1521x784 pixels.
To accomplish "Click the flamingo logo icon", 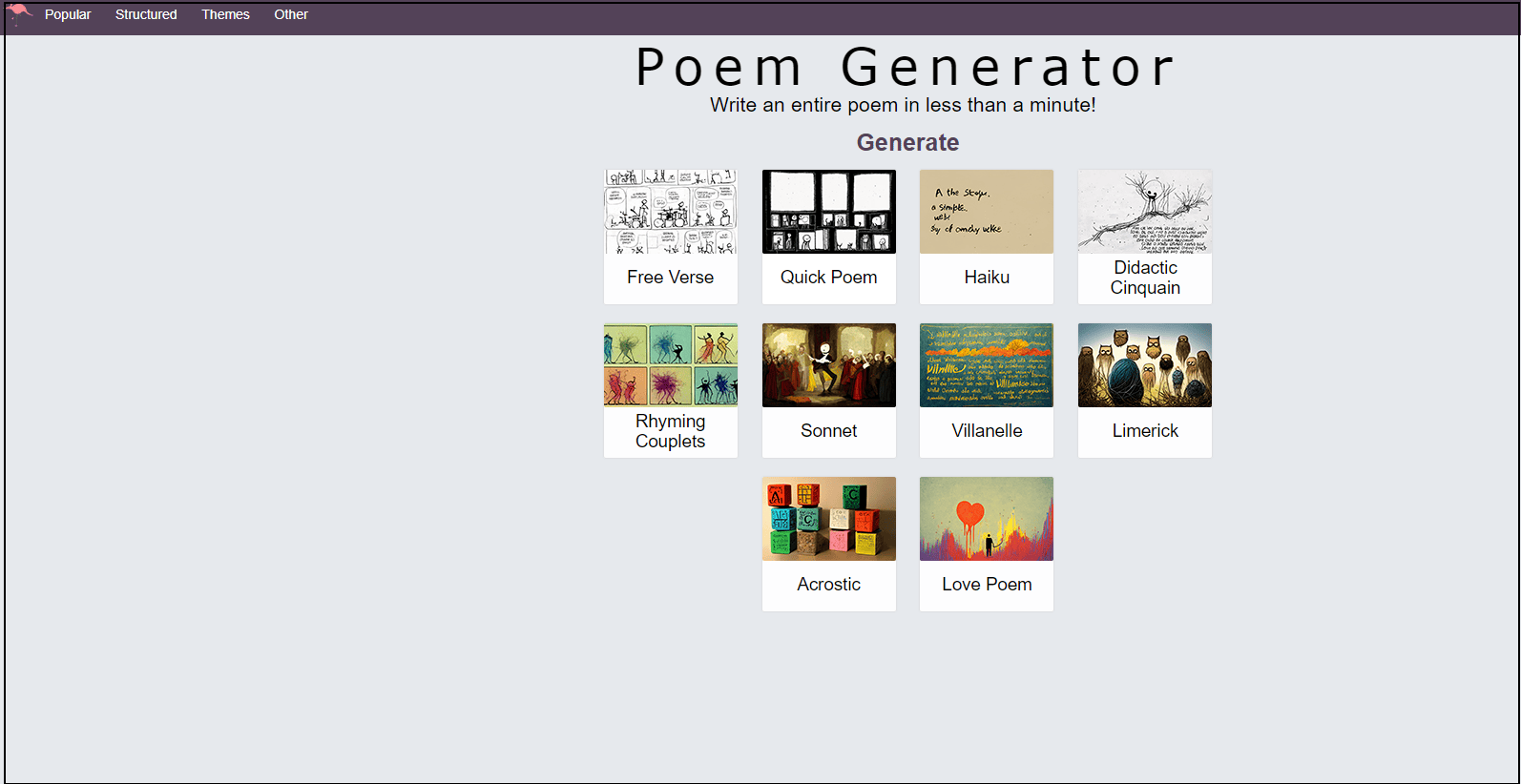I will click(19, 13).
